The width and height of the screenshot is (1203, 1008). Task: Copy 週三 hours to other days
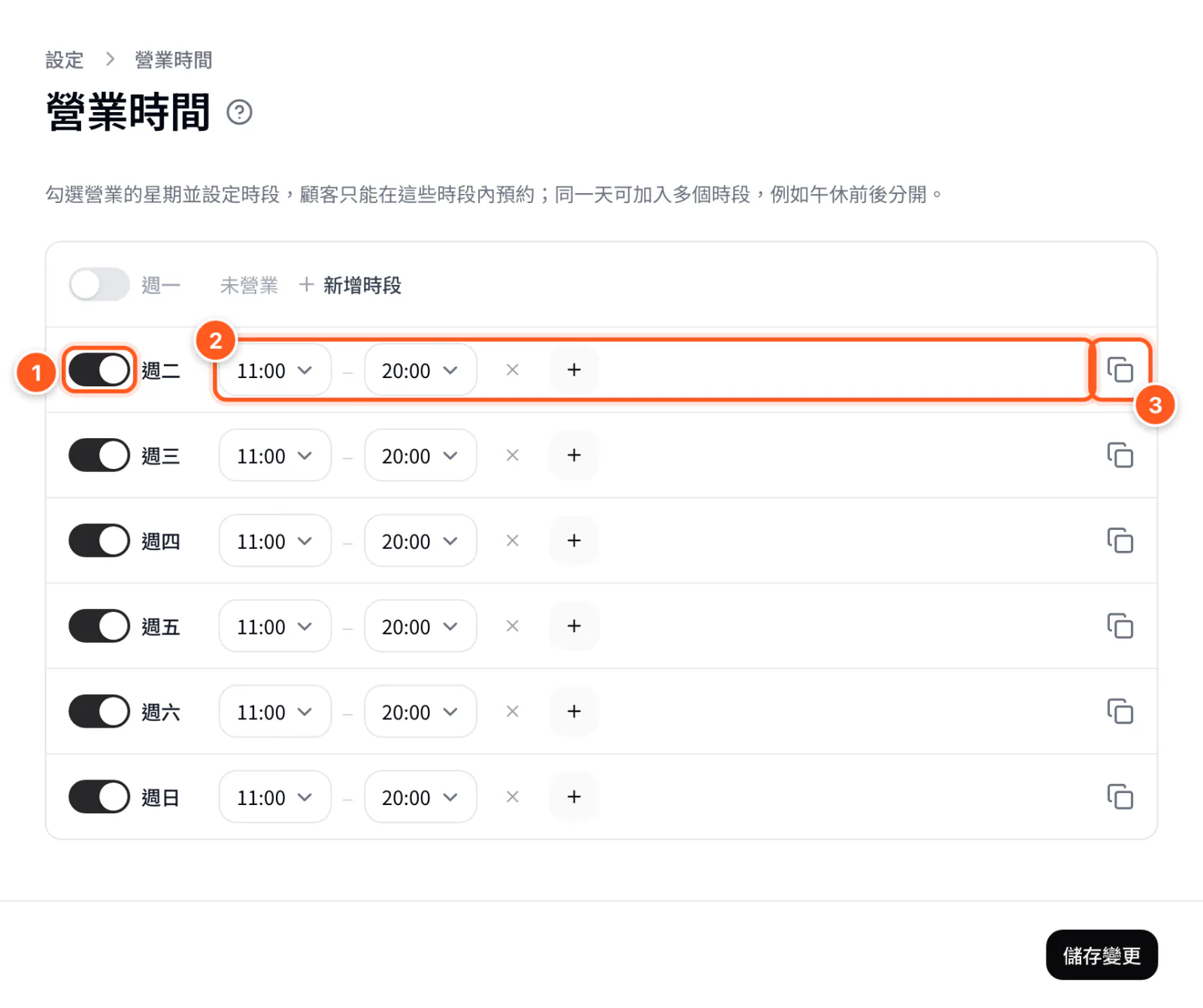point(1120,456)
